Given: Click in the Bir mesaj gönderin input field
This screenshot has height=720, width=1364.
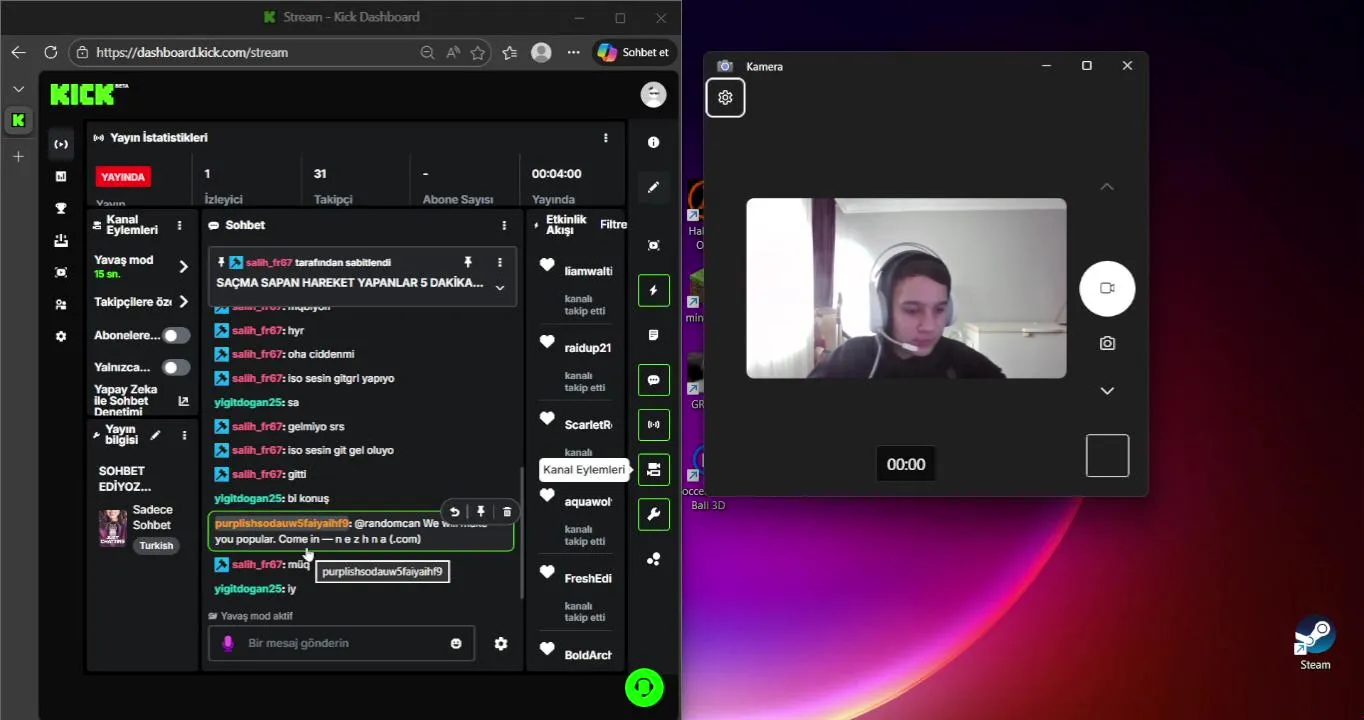Looking at the screenshot, I should [341, 643].
